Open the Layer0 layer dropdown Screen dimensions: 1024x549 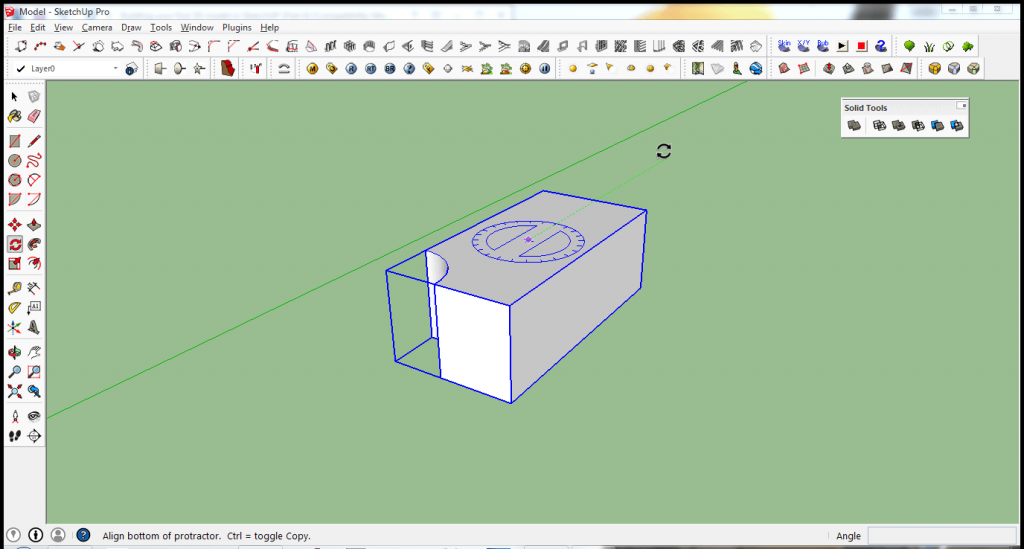[116, 68]
